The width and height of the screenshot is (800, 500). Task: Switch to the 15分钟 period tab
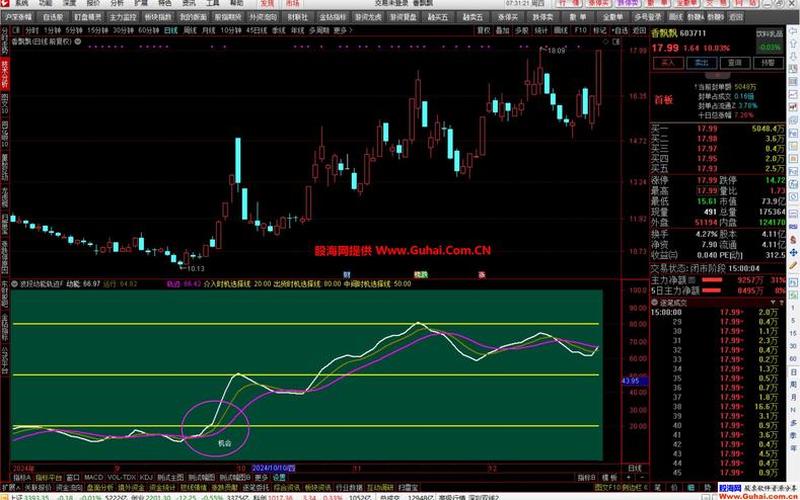point(97,31)
